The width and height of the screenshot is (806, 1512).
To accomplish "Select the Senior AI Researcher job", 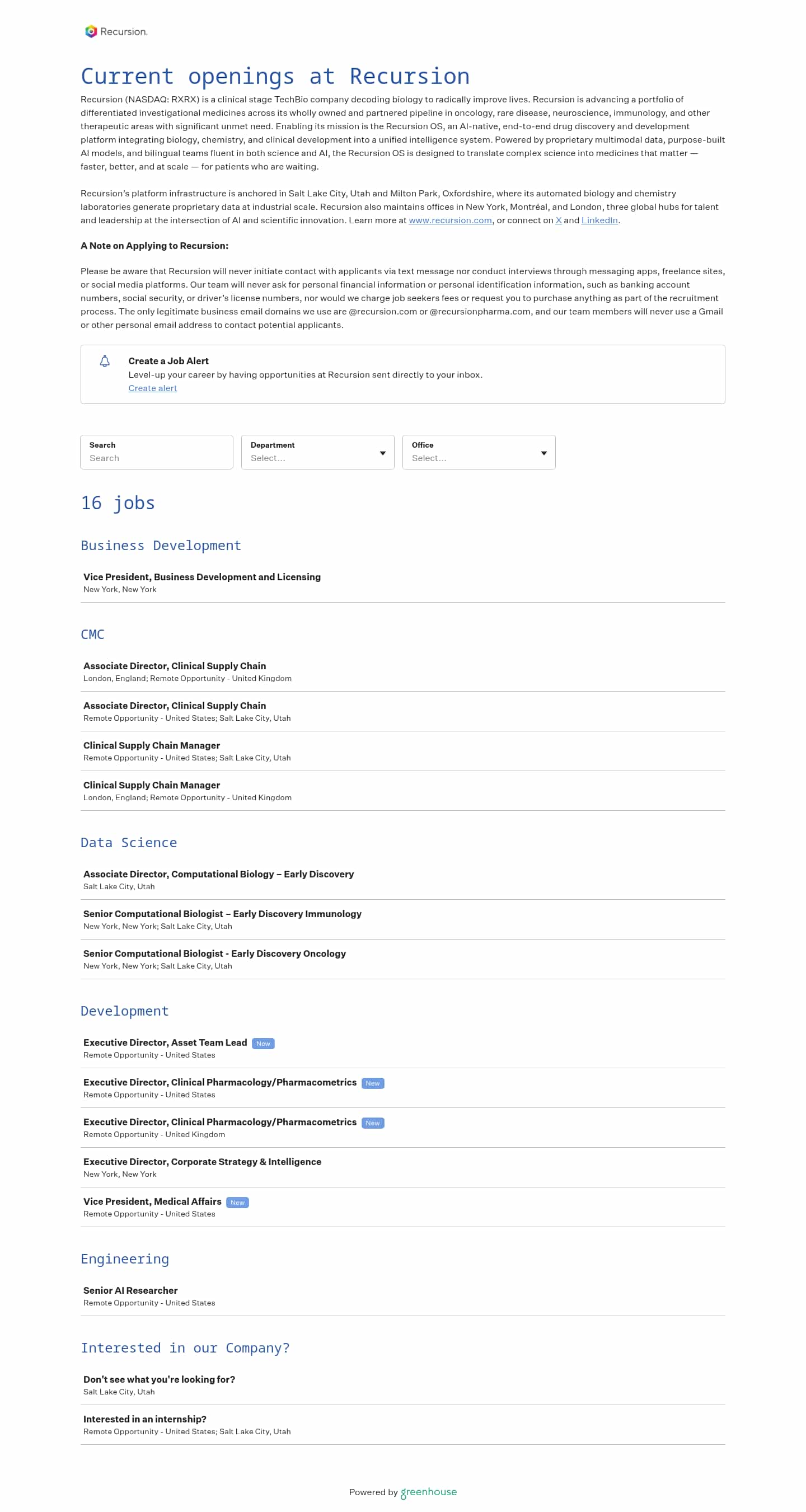I will pyautogui.click(x=402, y=1296).
